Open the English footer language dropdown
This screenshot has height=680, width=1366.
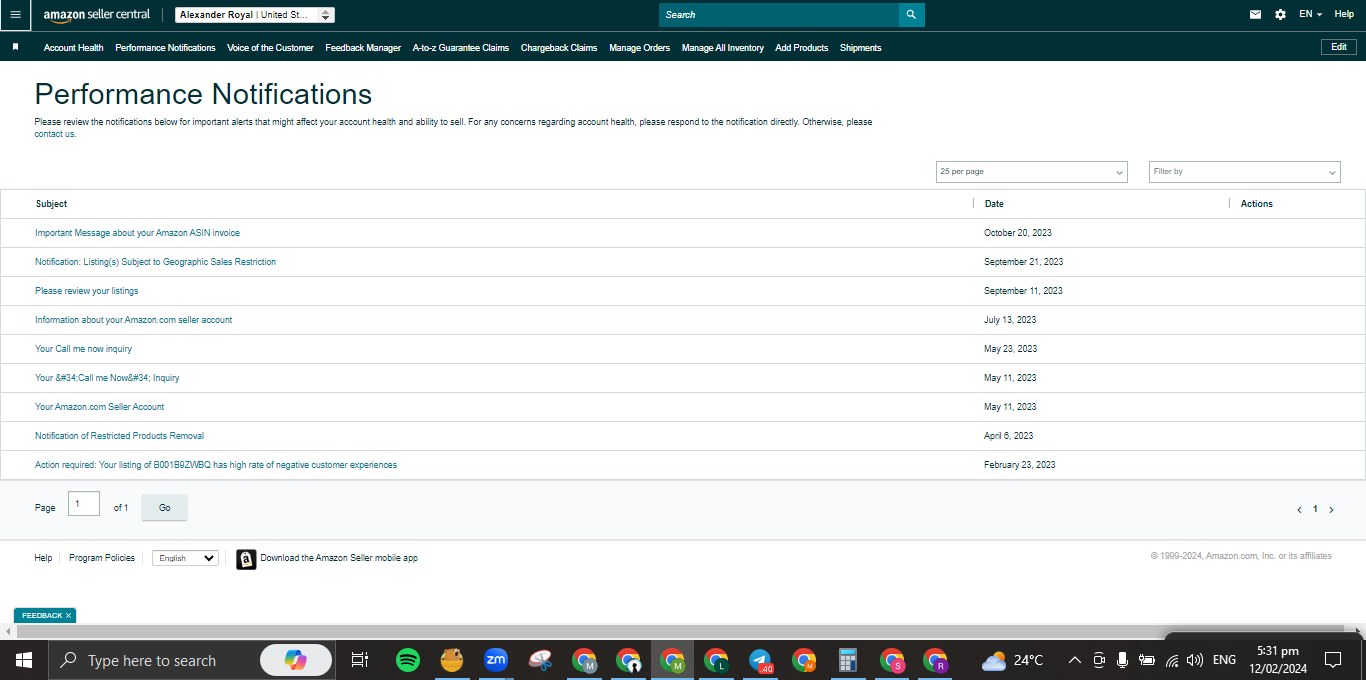coord(185,558)
